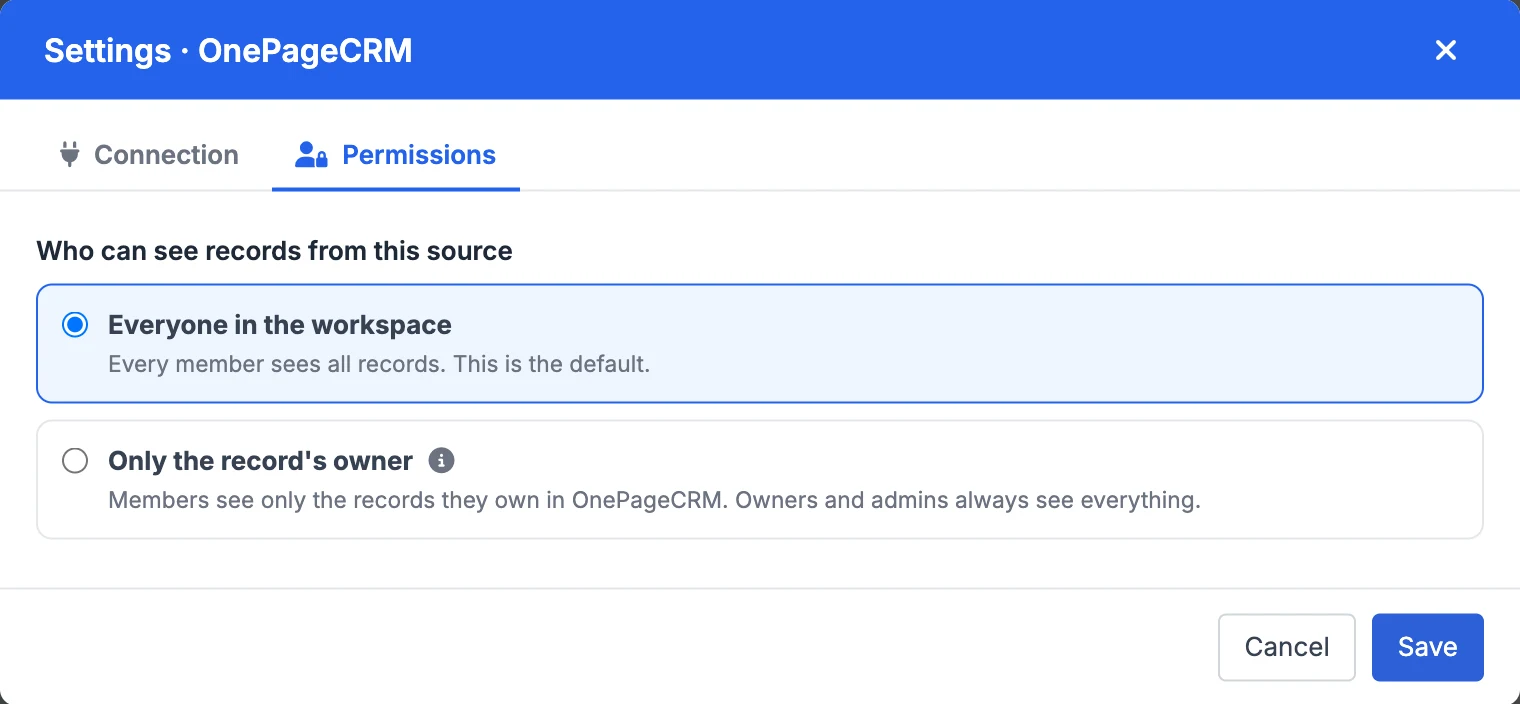Click the description starting 'Members see only the records they own'
Screen dimensions: 1520x704
(x=654, y=500)
